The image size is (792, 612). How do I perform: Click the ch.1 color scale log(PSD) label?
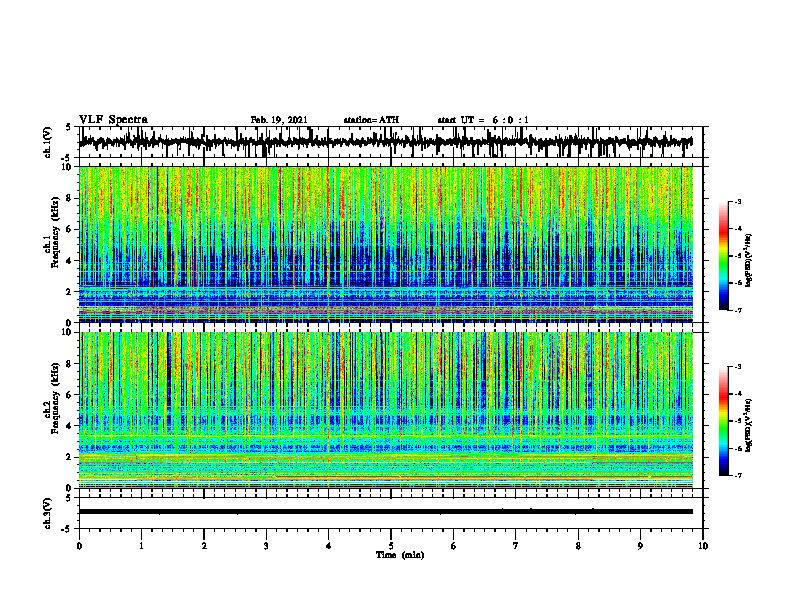749,261
